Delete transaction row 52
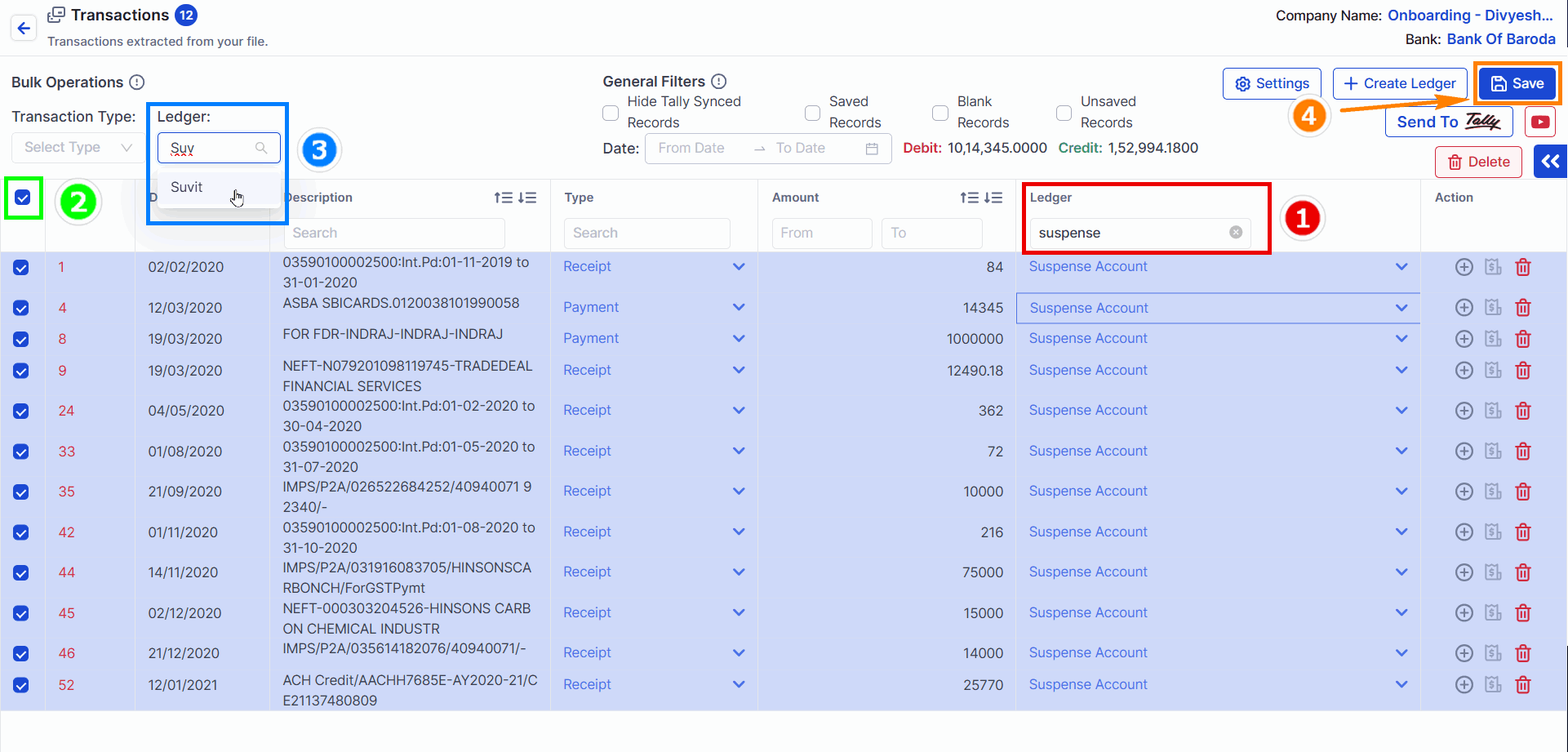This screenshot has height=752, width=1568. [x=1523, y=685]
